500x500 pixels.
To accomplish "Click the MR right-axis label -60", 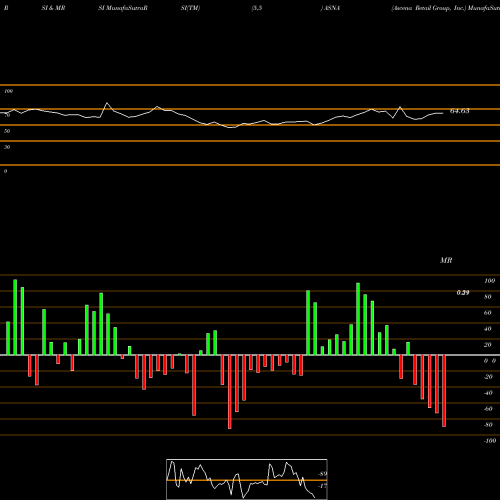I will click(488, 409).
